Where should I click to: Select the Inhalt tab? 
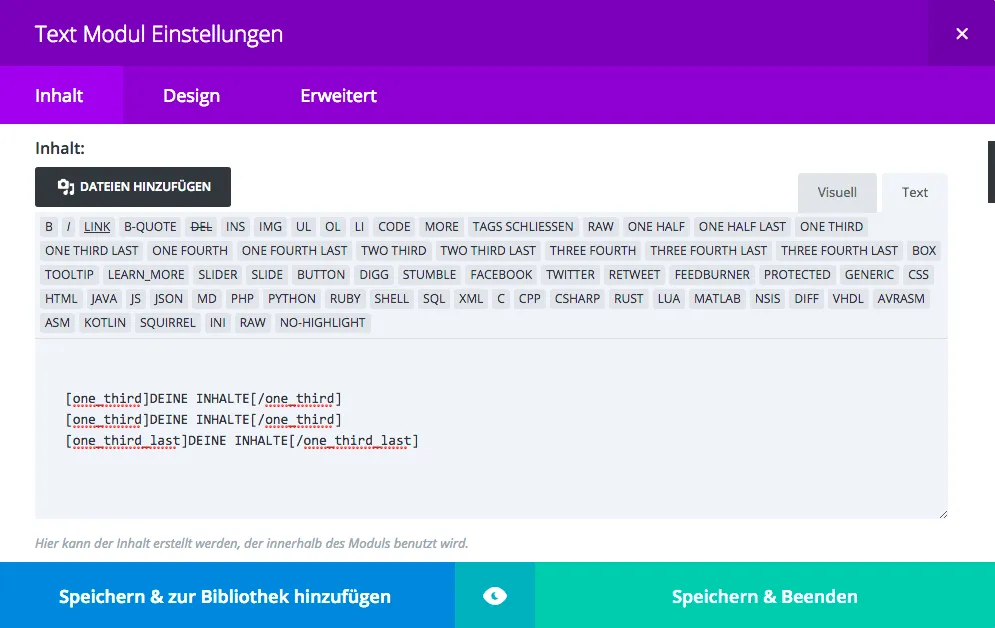click(59, 96)
